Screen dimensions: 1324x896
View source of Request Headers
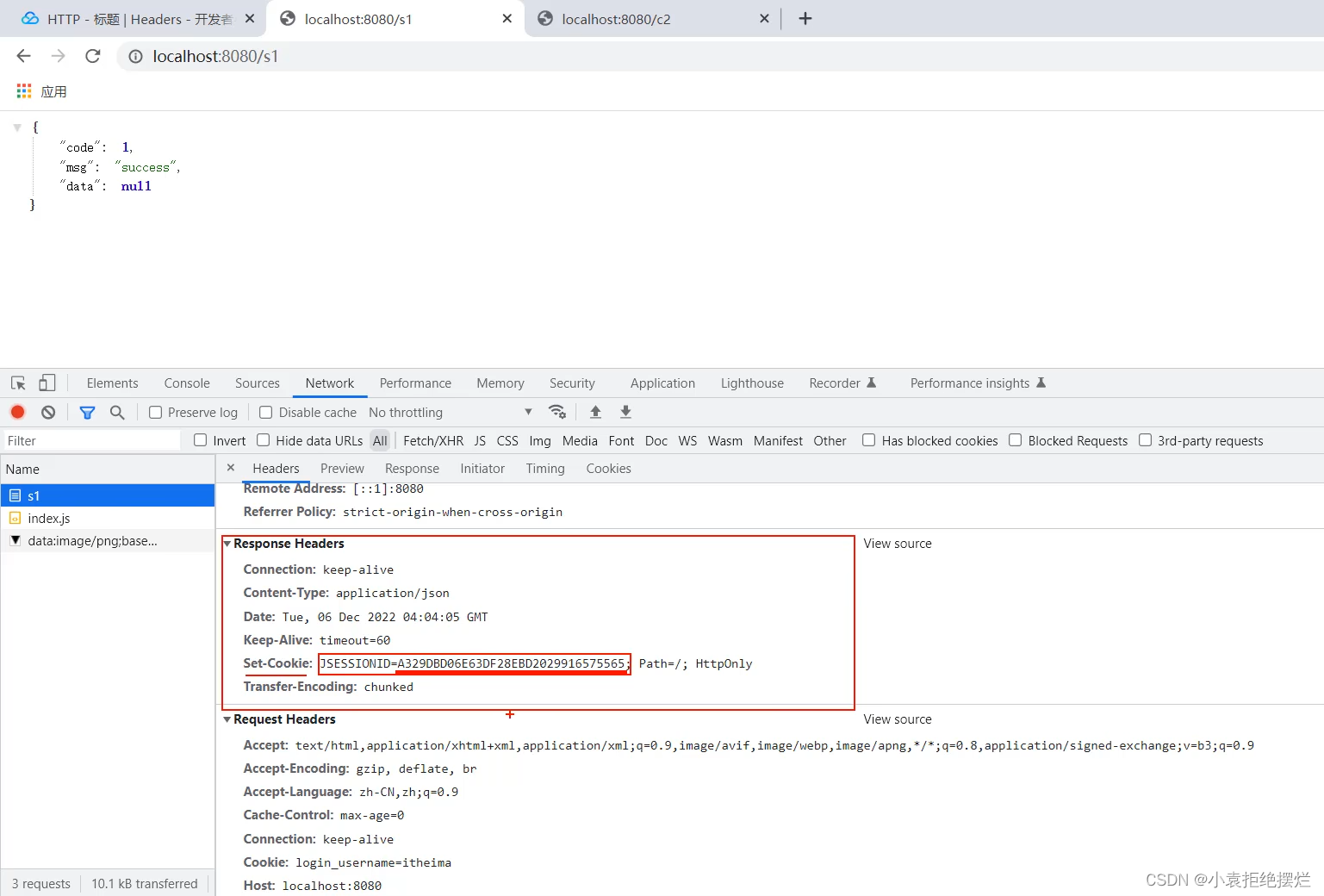click(898, 719)
